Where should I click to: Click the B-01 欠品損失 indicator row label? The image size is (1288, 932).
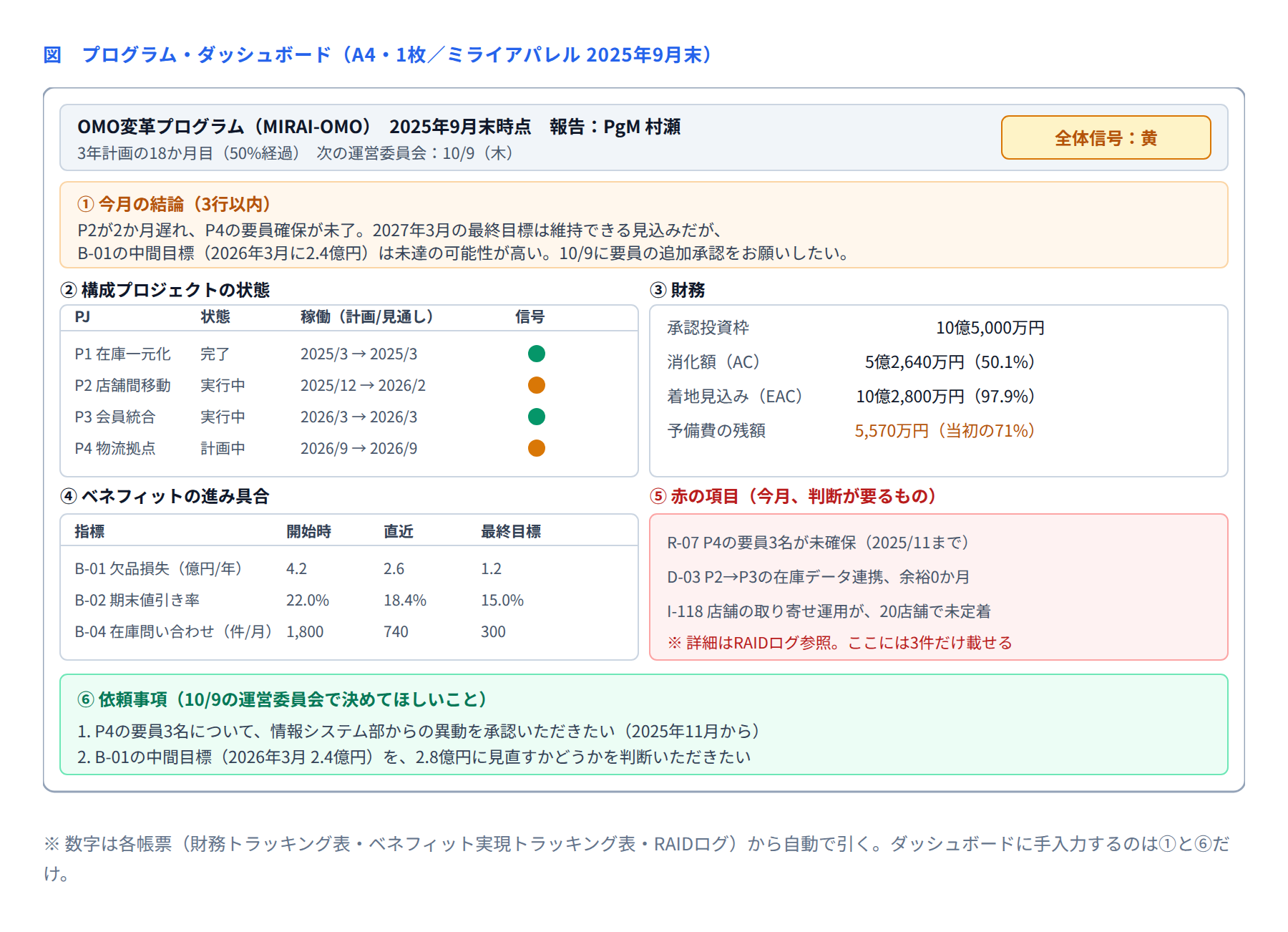point(159,568)
